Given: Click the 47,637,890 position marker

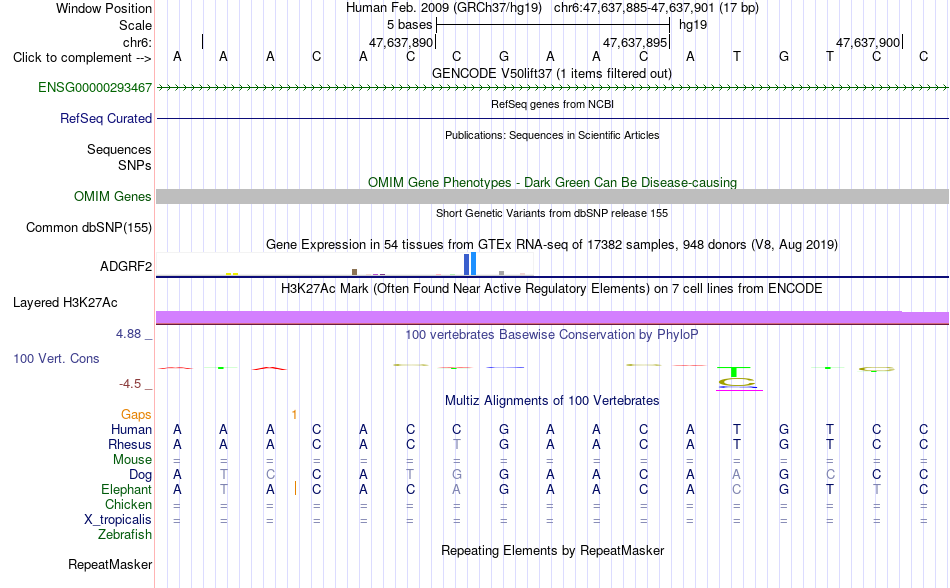Looking at the screenshot, I should (401, 42).
